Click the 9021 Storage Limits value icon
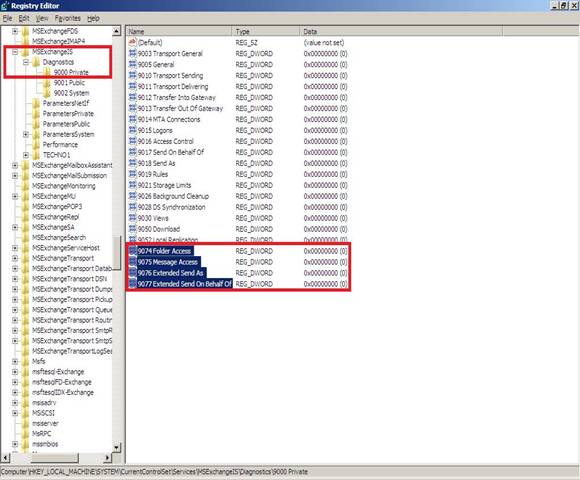 coord(132,185)
